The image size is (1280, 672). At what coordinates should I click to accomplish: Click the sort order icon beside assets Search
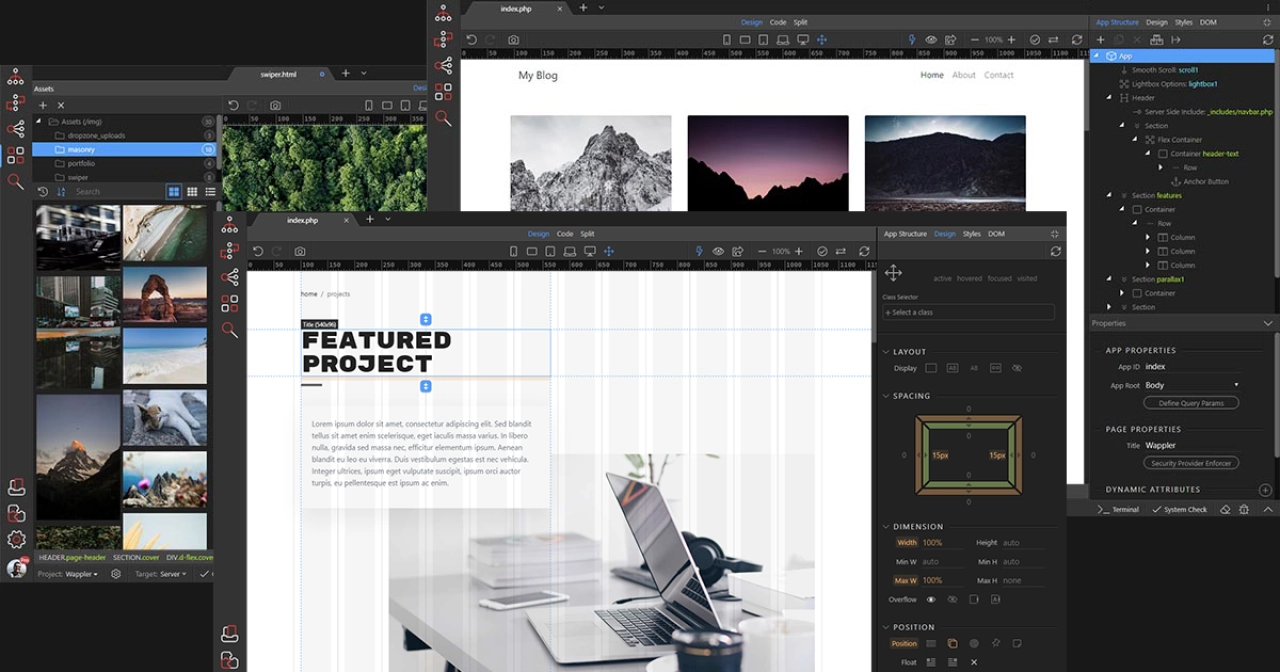(61, 191)
